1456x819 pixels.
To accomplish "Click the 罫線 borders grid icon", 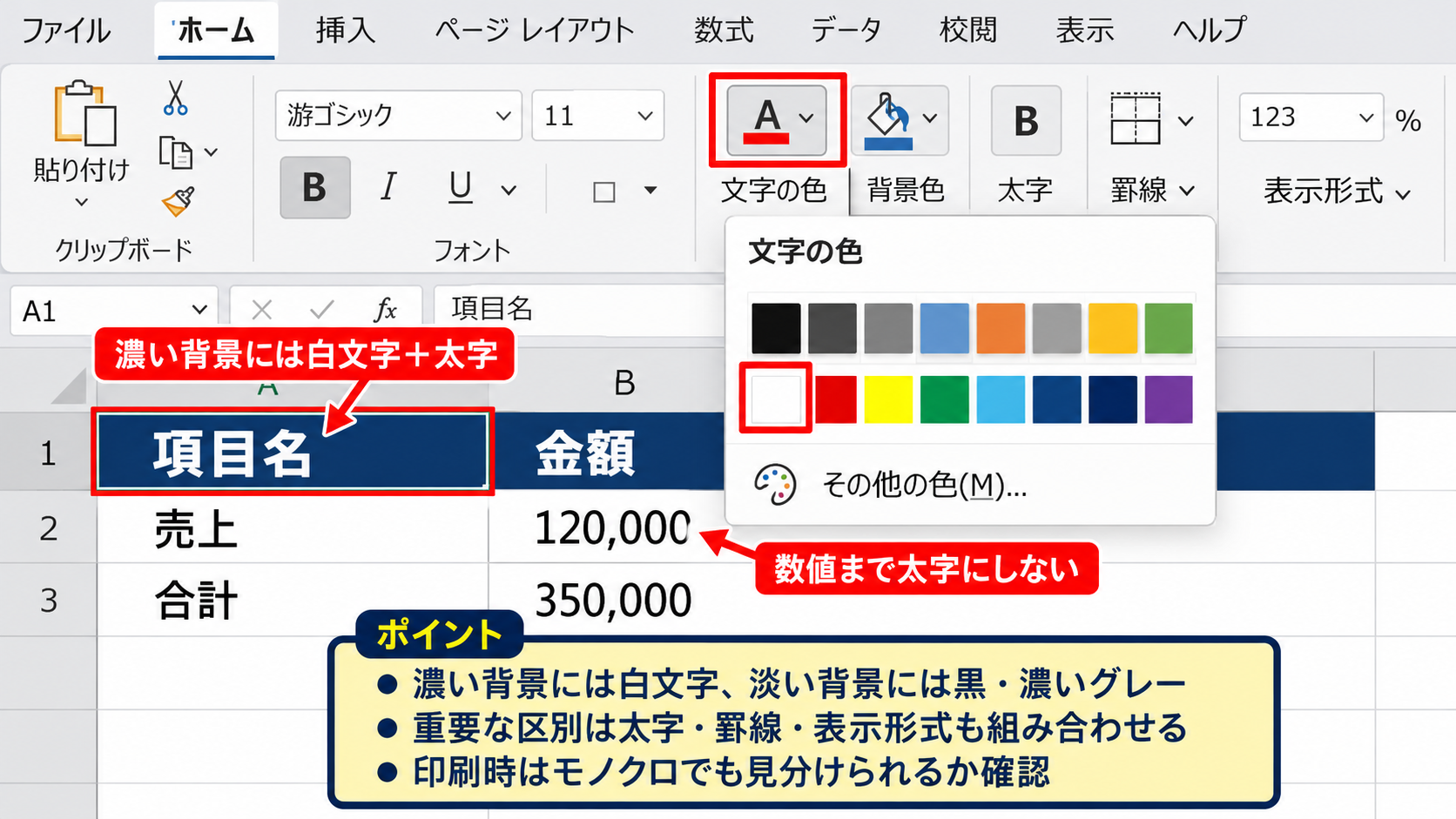I will tap(1135, 119).
